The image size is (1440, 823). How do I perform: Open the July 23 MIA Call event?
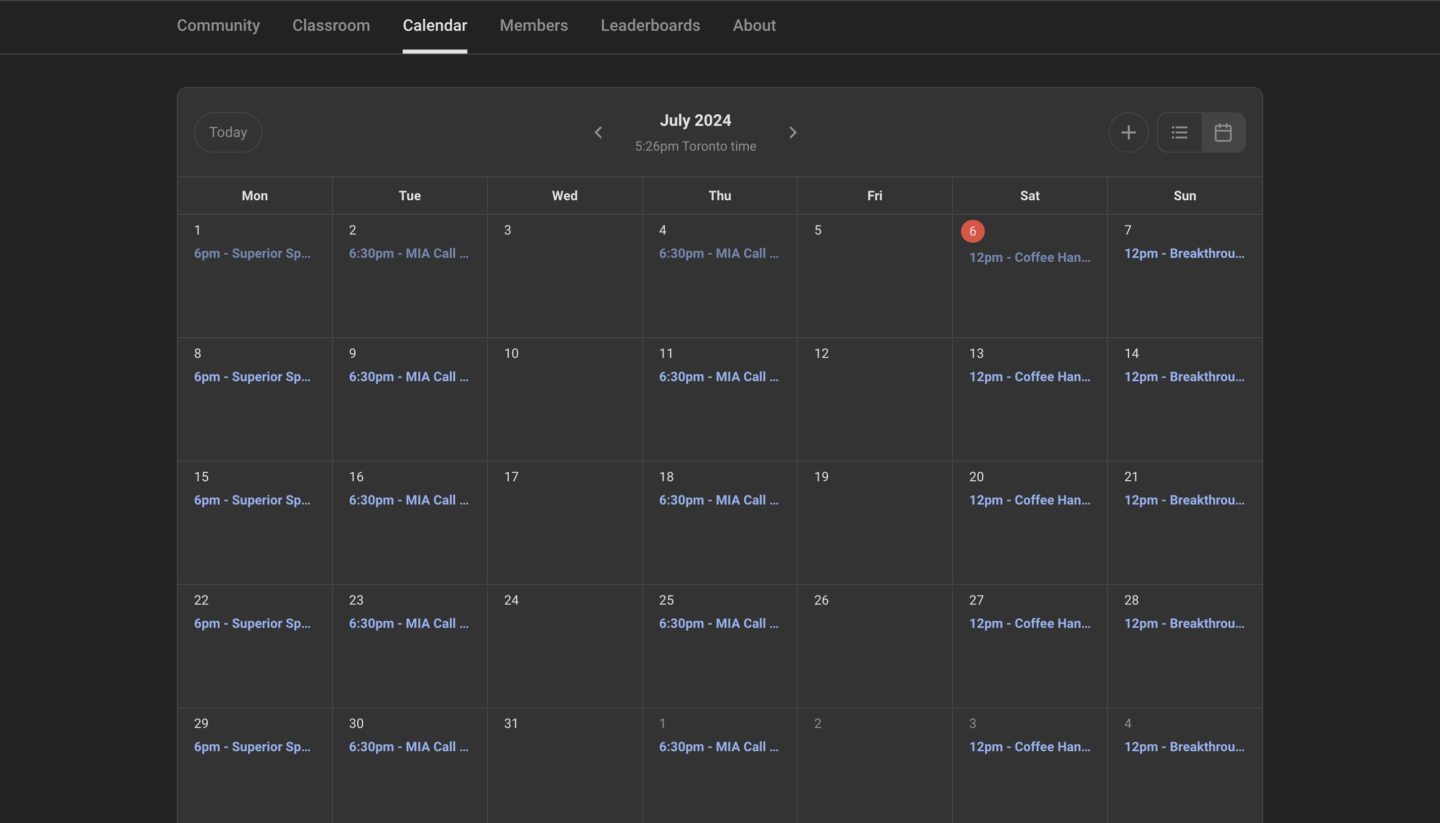point(409,624)
